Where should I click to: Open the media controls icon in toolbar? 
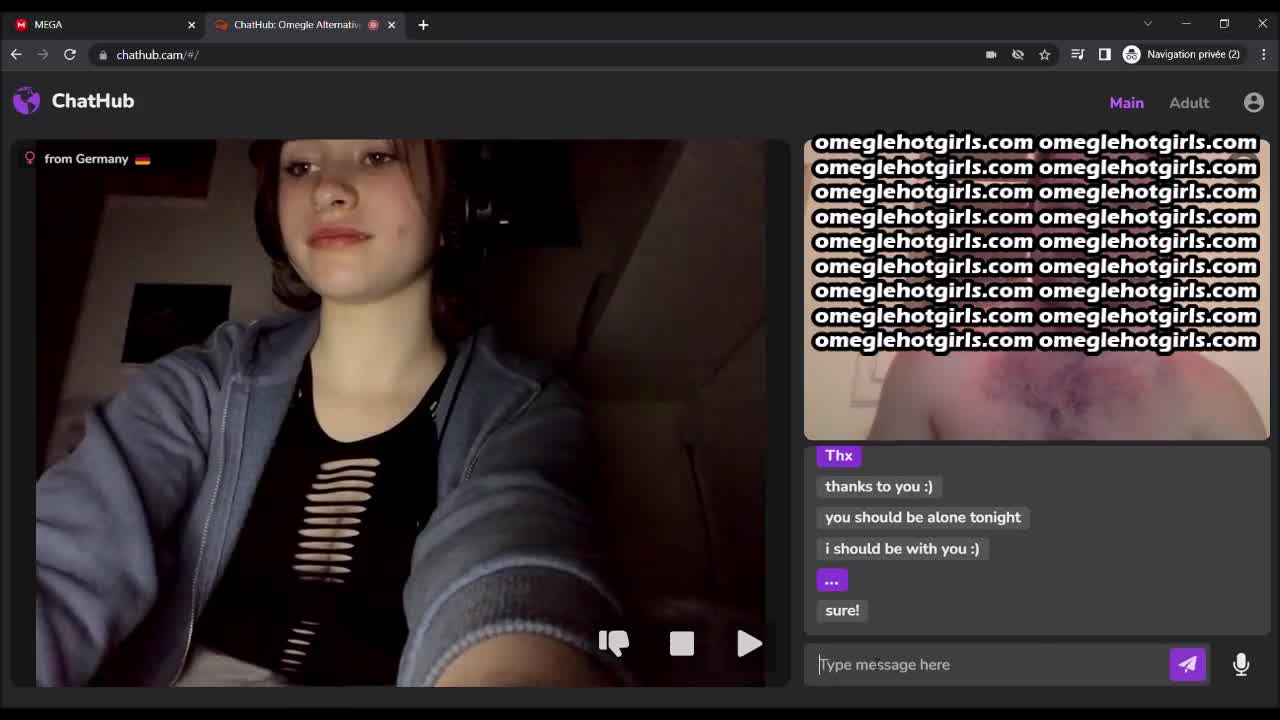coord(1077,54)
